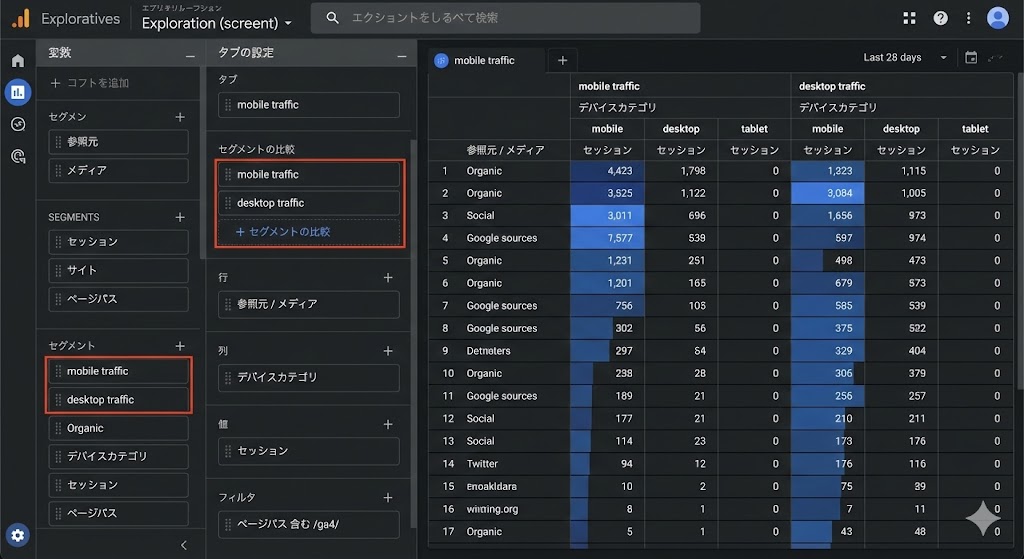Click drag handle of desktop traffic comparison

[228, 203]
